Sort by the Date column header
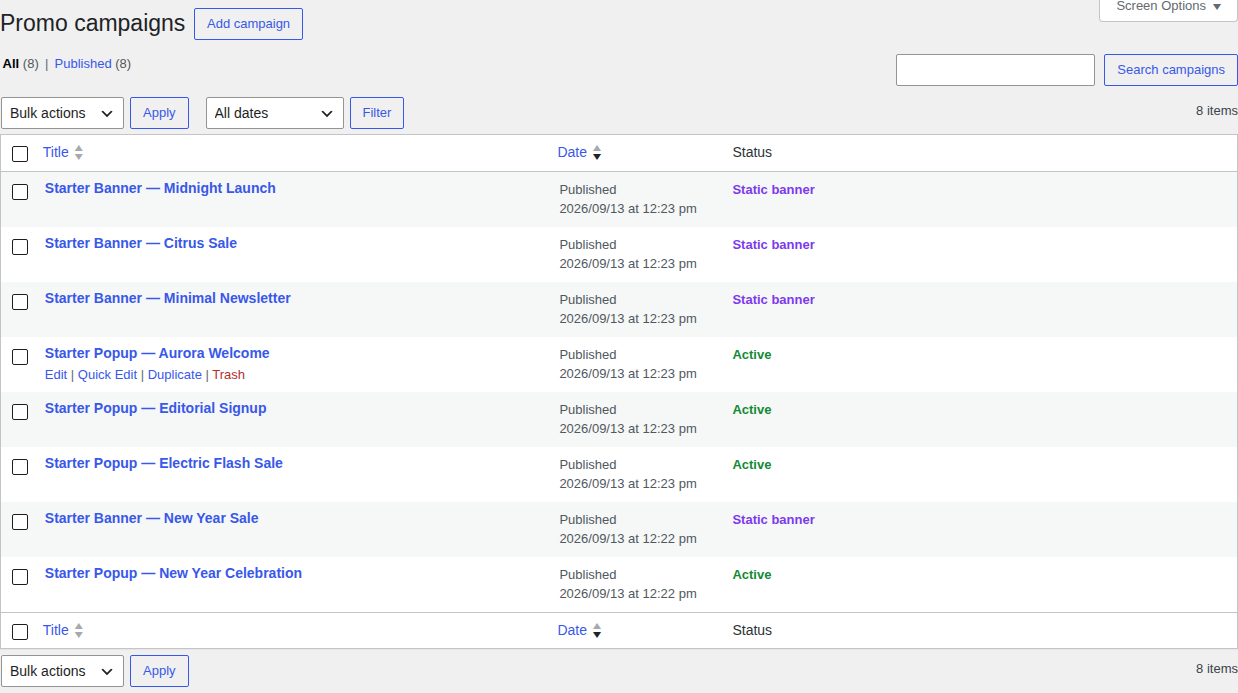This screenshot has width=1238, height=693. click(x=572, y=152)
